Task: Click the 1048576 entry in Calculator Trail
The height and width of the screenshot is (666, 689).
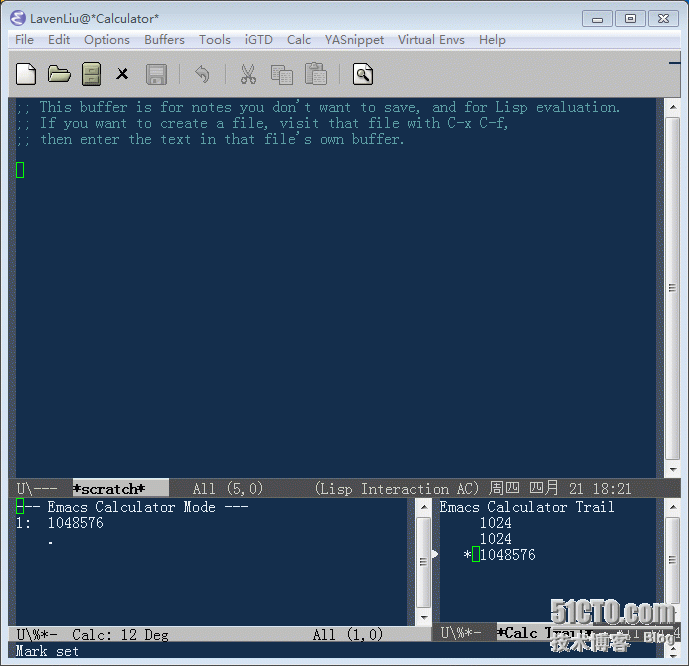Action: (x=508, y=554)
